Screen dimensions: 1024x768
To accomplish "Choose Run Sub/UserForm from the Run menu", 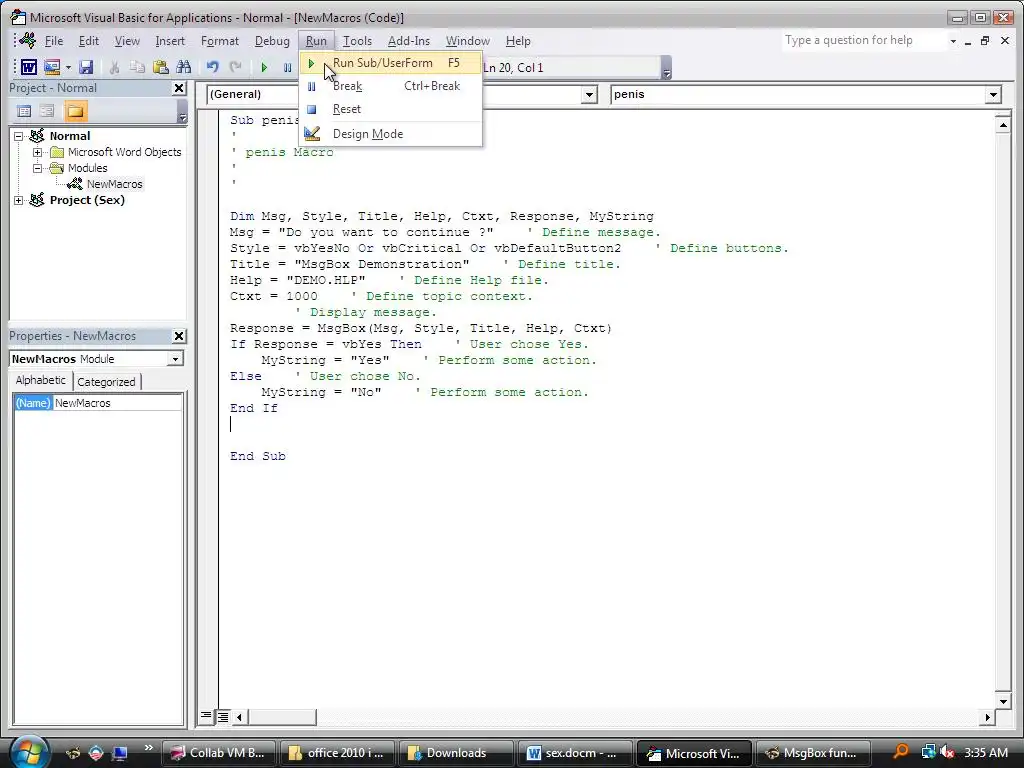I will [391, 63].
